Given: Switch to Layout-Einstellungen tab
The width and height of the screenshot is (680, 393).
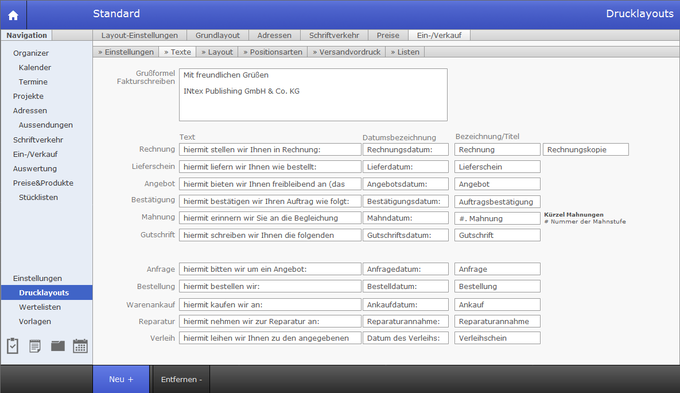Looking at the screenshot, I should (x=140, y=36).
